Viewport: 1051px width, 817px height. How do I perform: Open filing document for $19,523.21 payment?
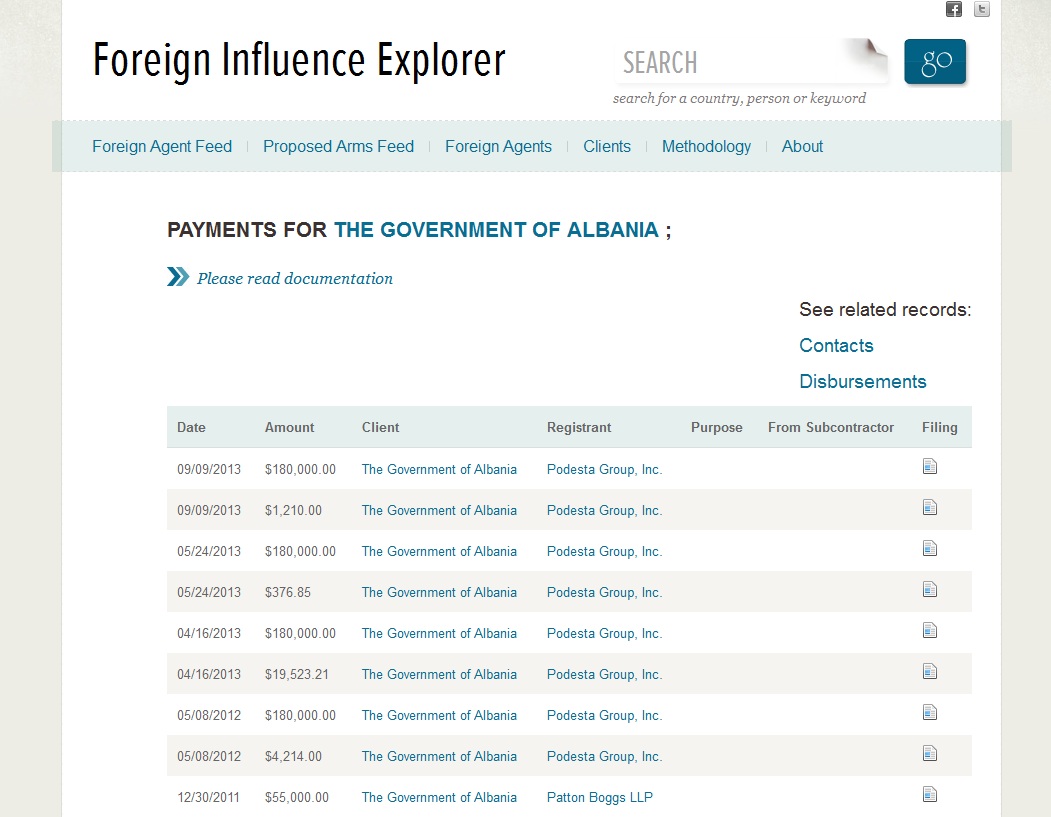tap(930, 672)
